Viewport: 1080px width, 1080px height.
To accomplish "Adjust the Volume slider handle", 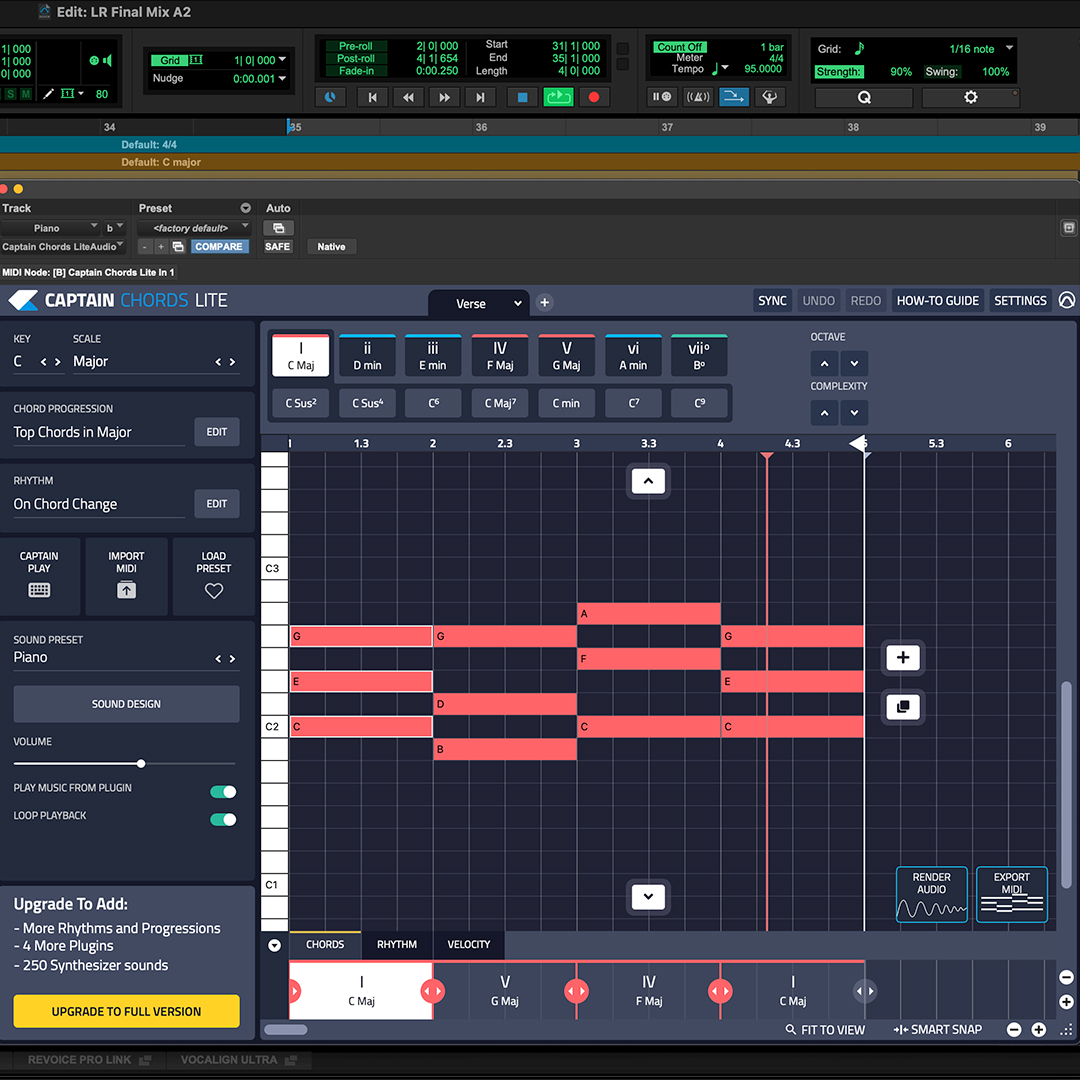I will [141, 764].
